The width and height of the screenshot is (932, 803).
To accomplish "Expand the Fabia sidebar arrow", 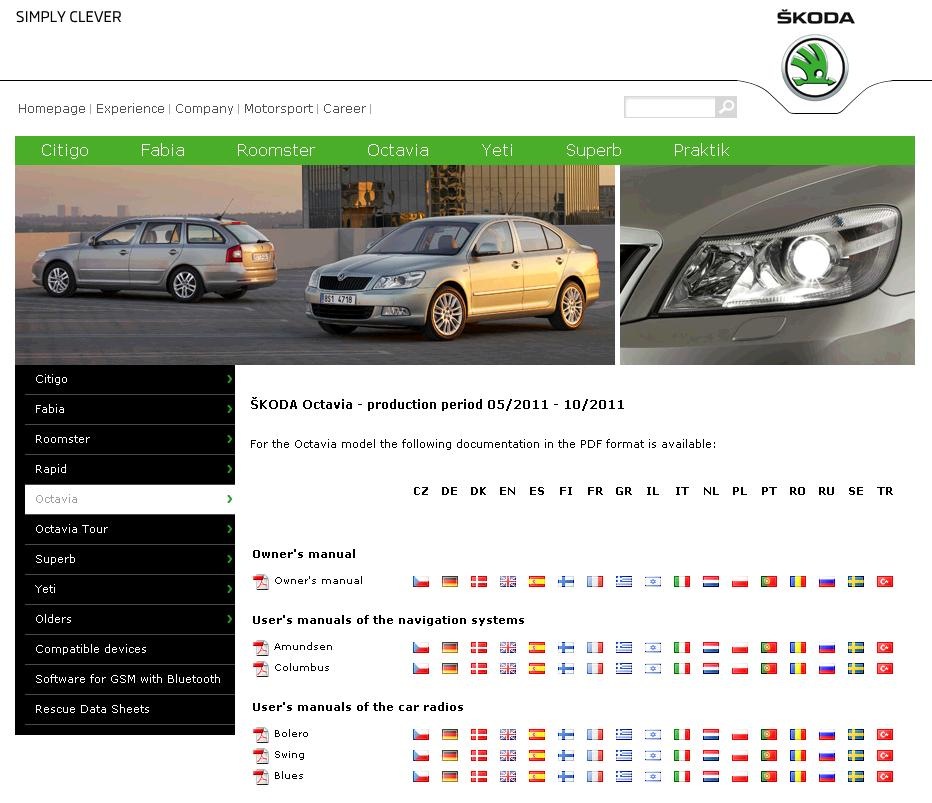I will point(229,409).
